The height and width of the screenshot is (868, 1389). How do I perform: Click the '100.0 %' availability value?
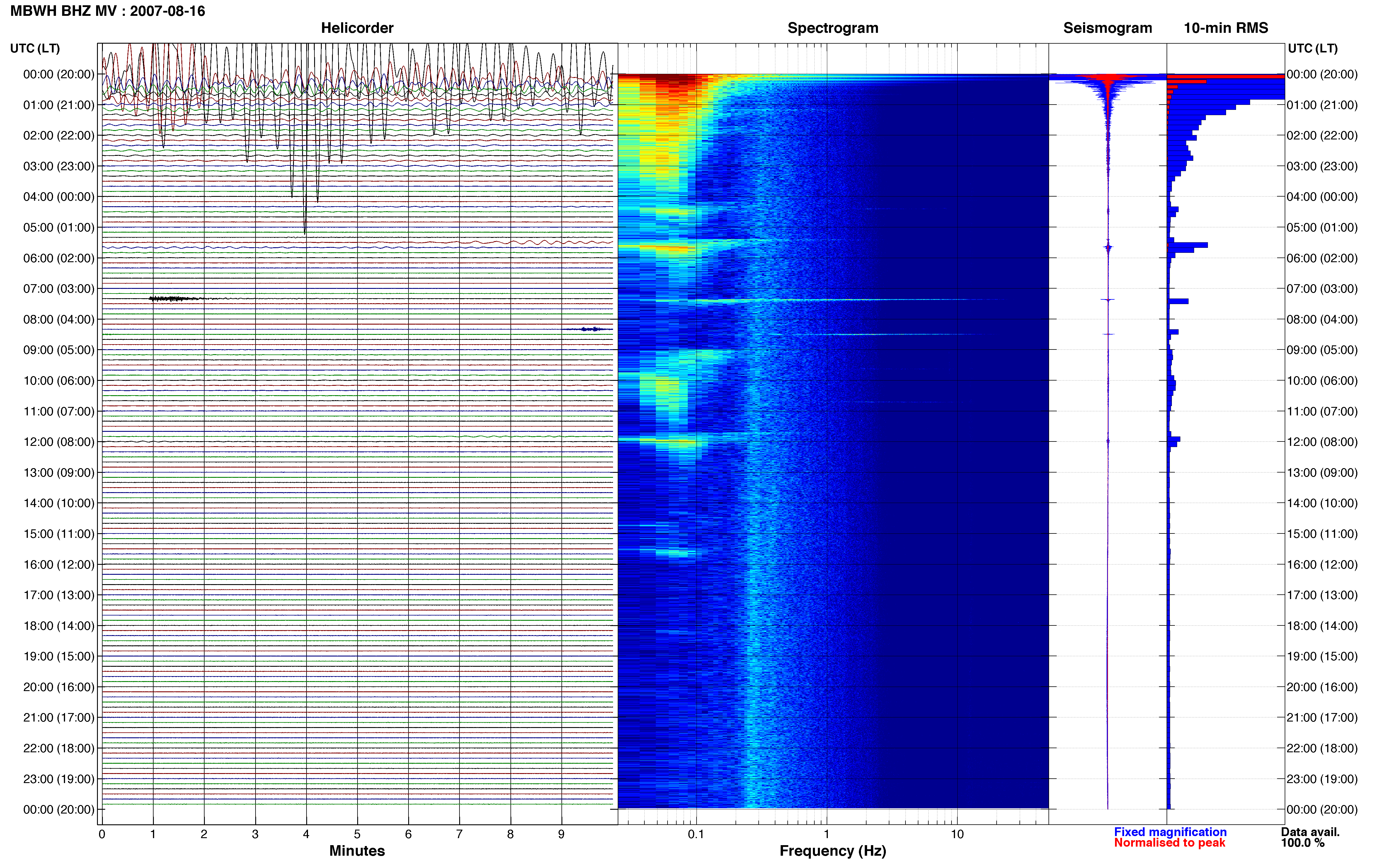[1302, 843]
